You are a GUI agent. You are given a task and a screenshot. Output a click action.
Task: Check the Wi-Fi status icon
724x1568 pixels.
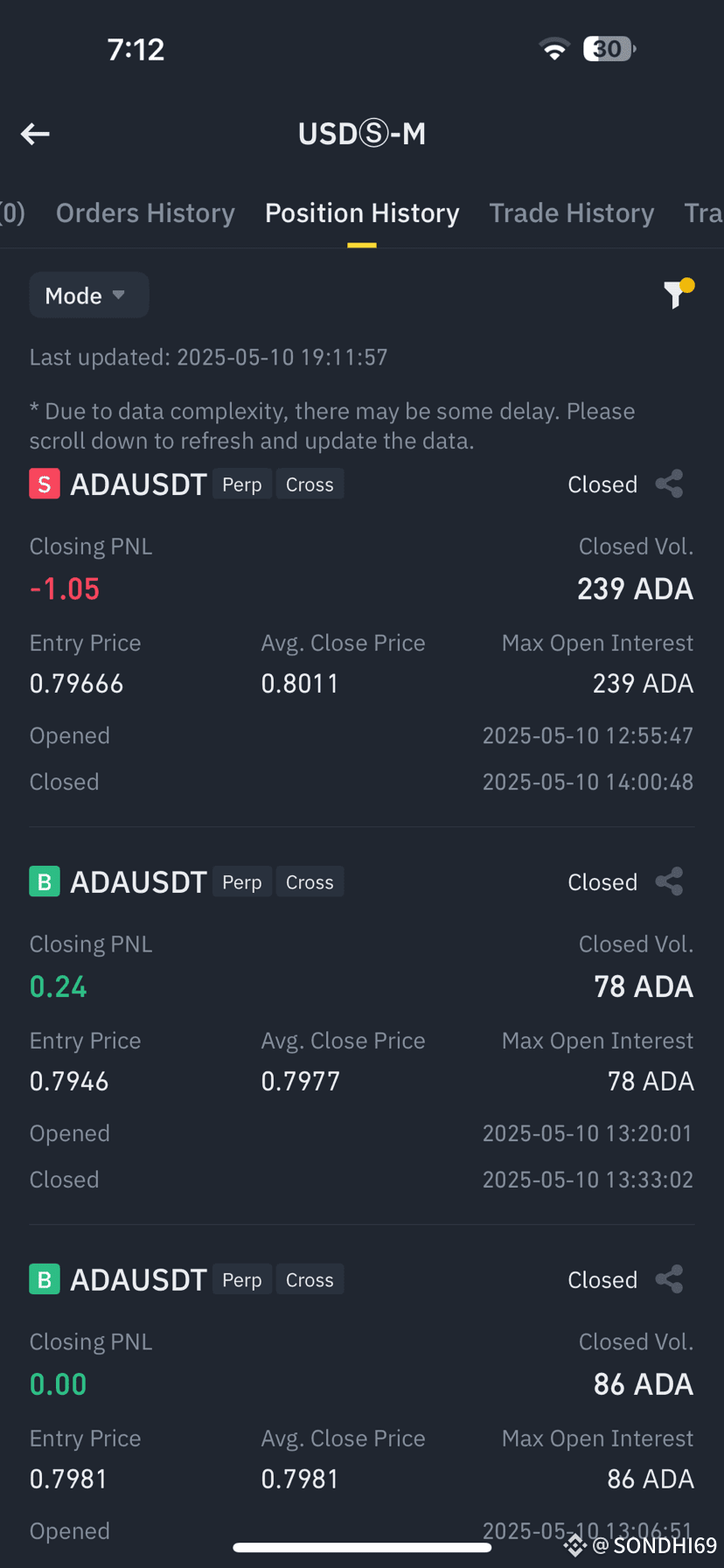click(554, 49)
